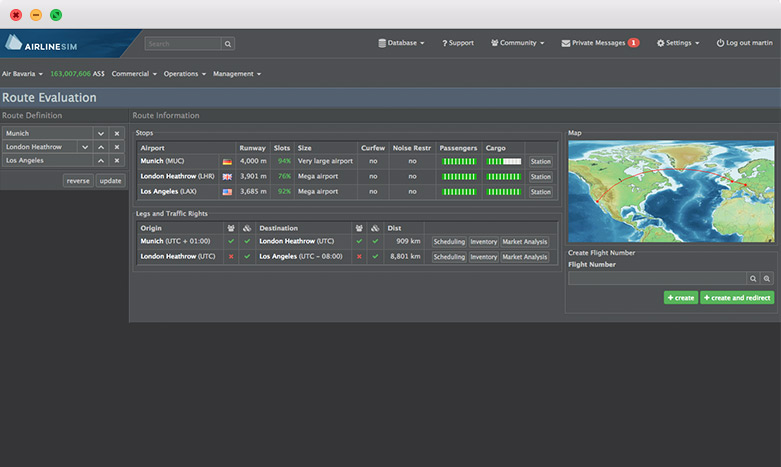Click the red X for Los Angeles destination passenger rights
This screenshot has height=467, width=781.
point(359,256)
